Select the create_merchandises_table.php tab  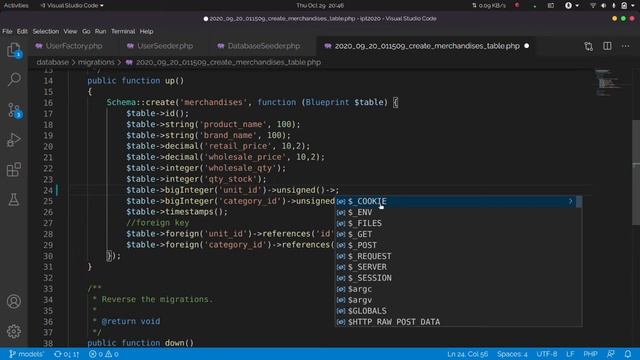tap(427, 46)
